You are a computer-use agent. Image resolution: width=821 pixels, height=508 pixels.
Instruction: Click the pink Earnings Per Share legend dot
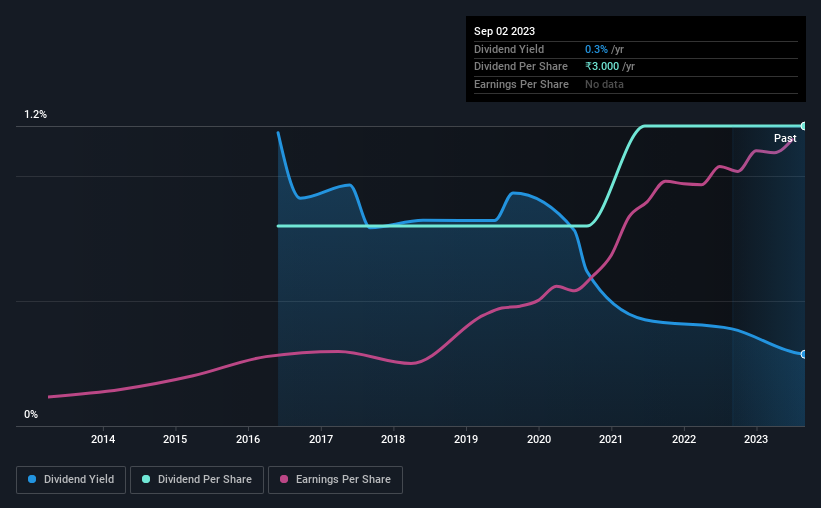[284, 479]
